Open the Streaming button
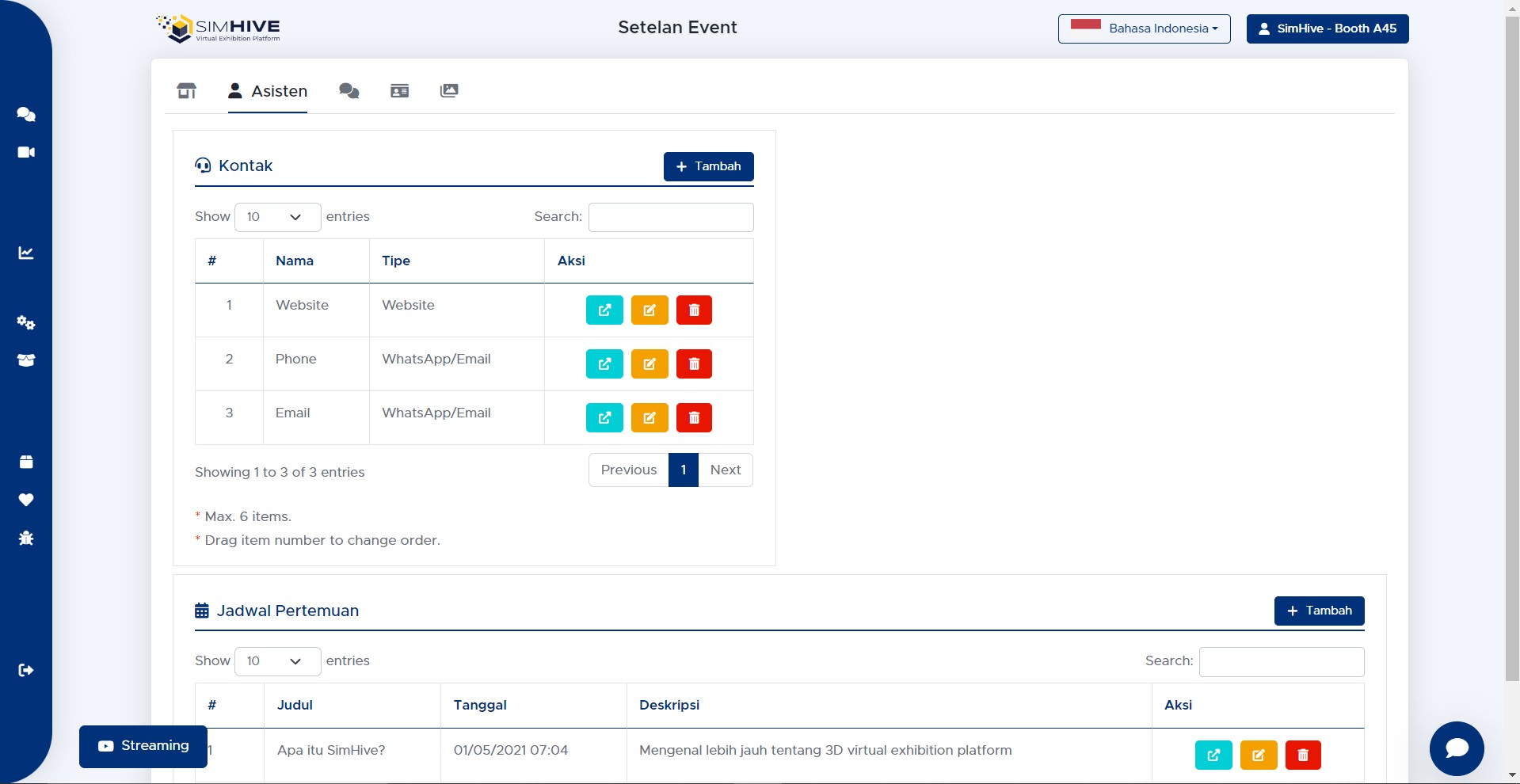 tap(143, 746)
